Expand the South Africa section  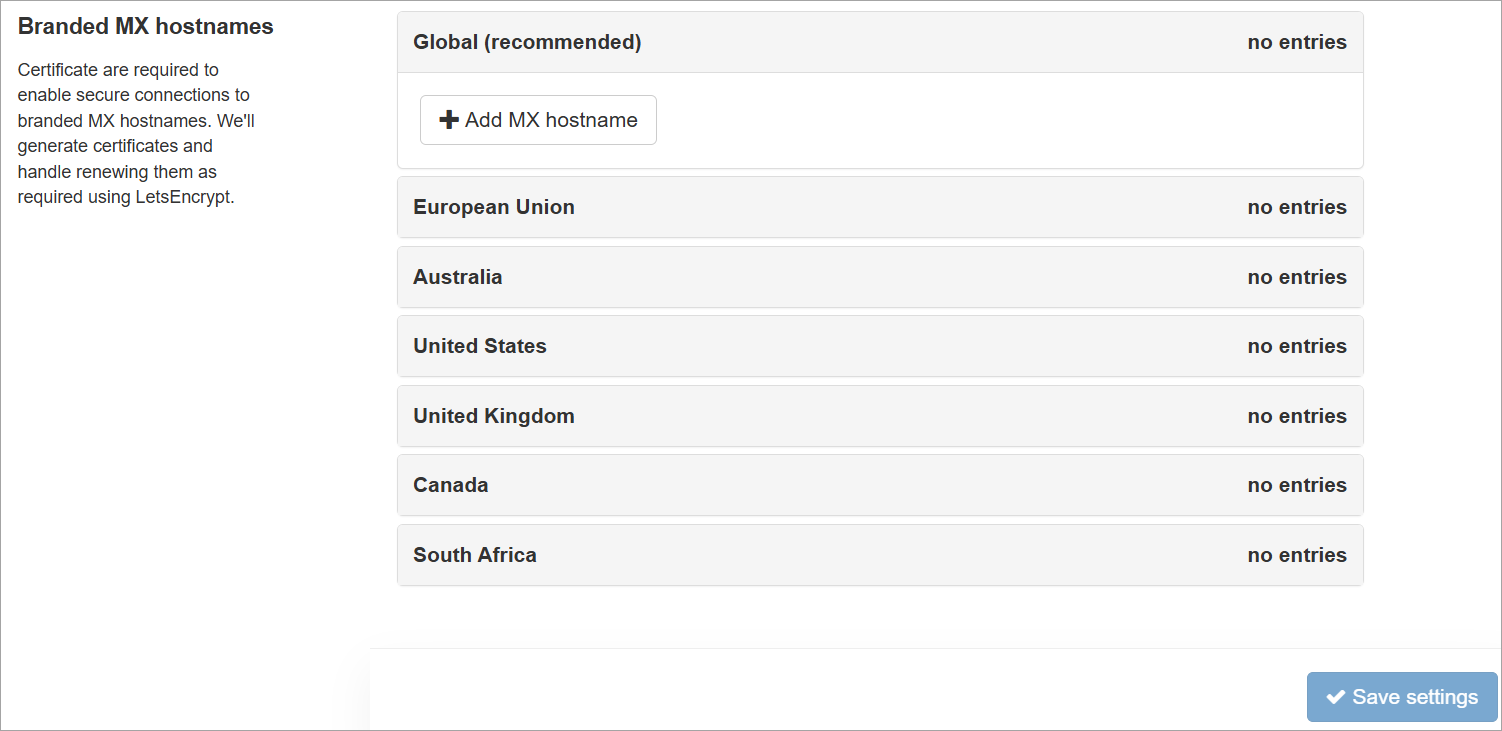pyautogui.click(x=475, y=555)
